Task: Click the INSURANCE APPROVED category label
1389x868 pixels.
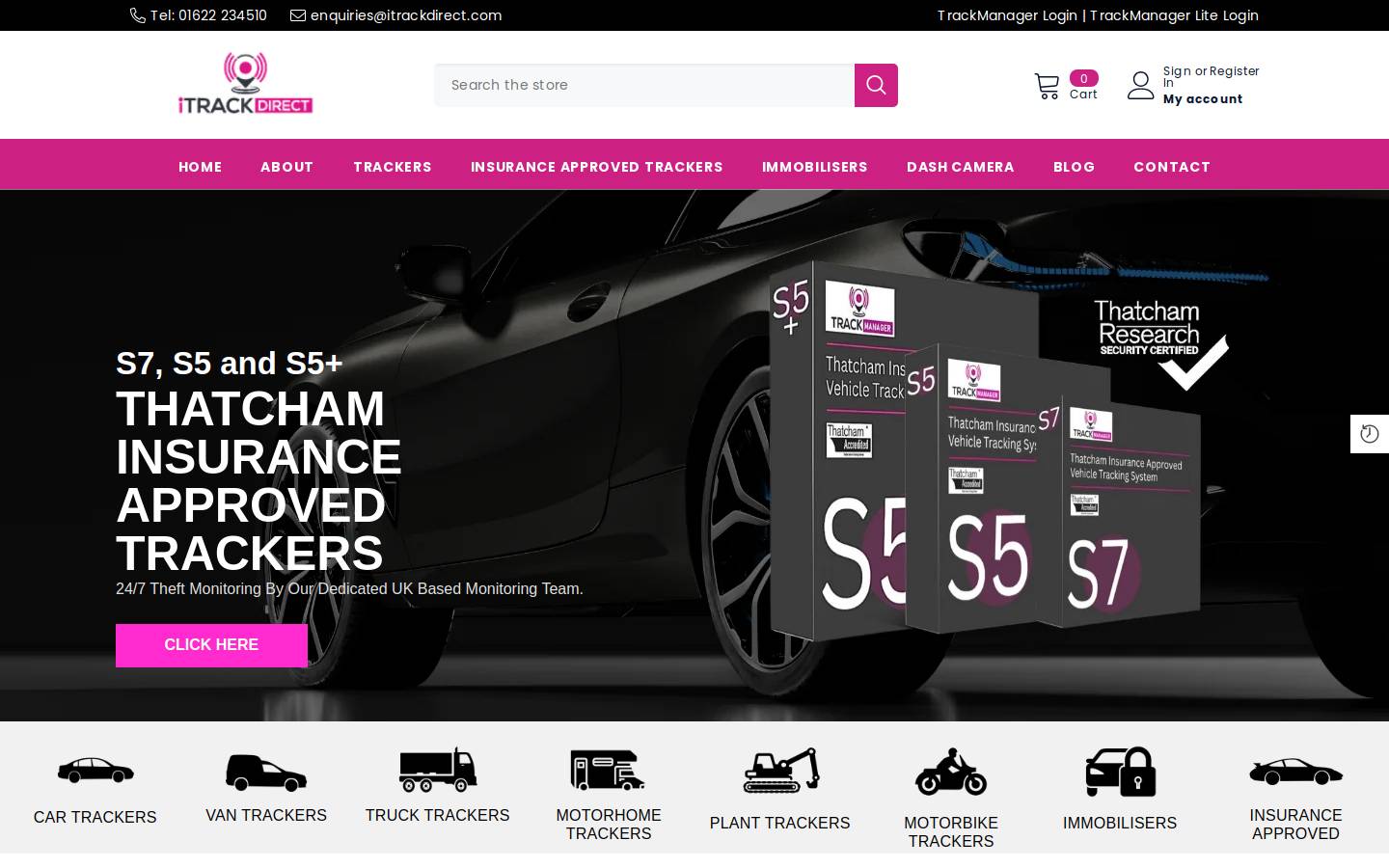Action: (1295, 825)
